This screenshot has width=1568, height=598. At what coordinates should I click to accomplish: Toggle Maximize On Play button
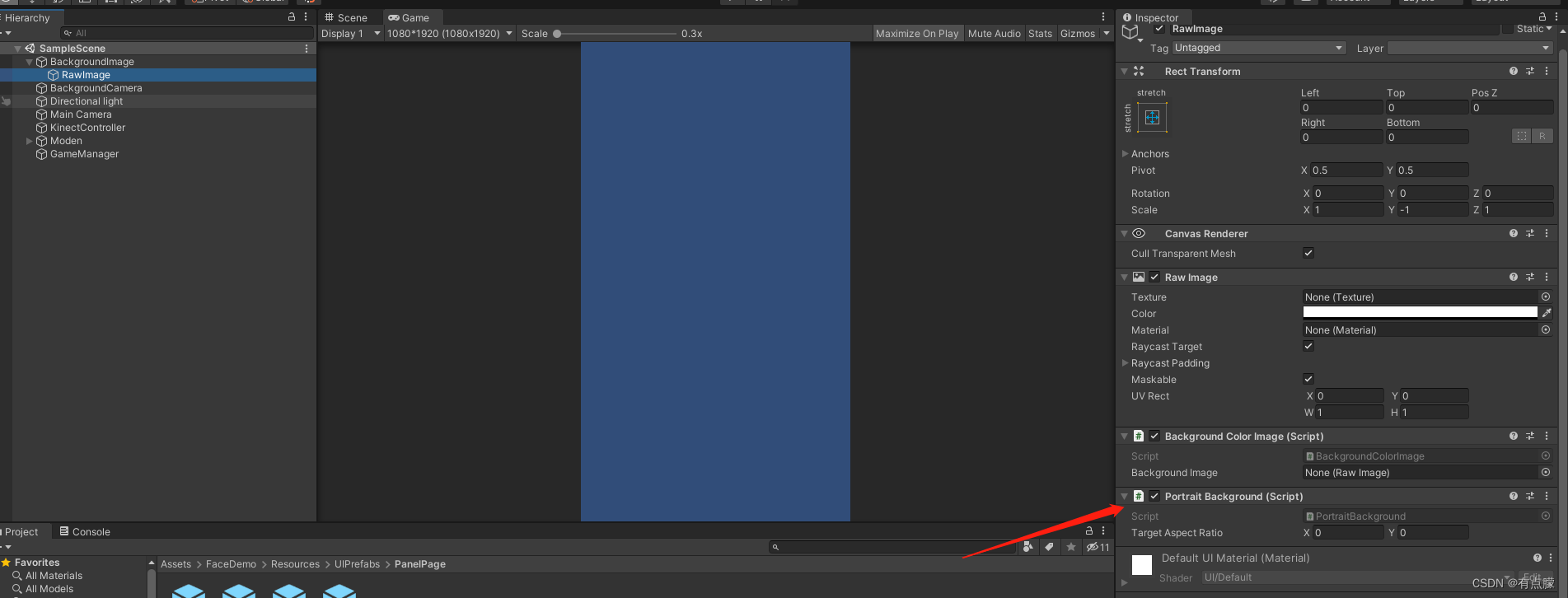[917, 34]
